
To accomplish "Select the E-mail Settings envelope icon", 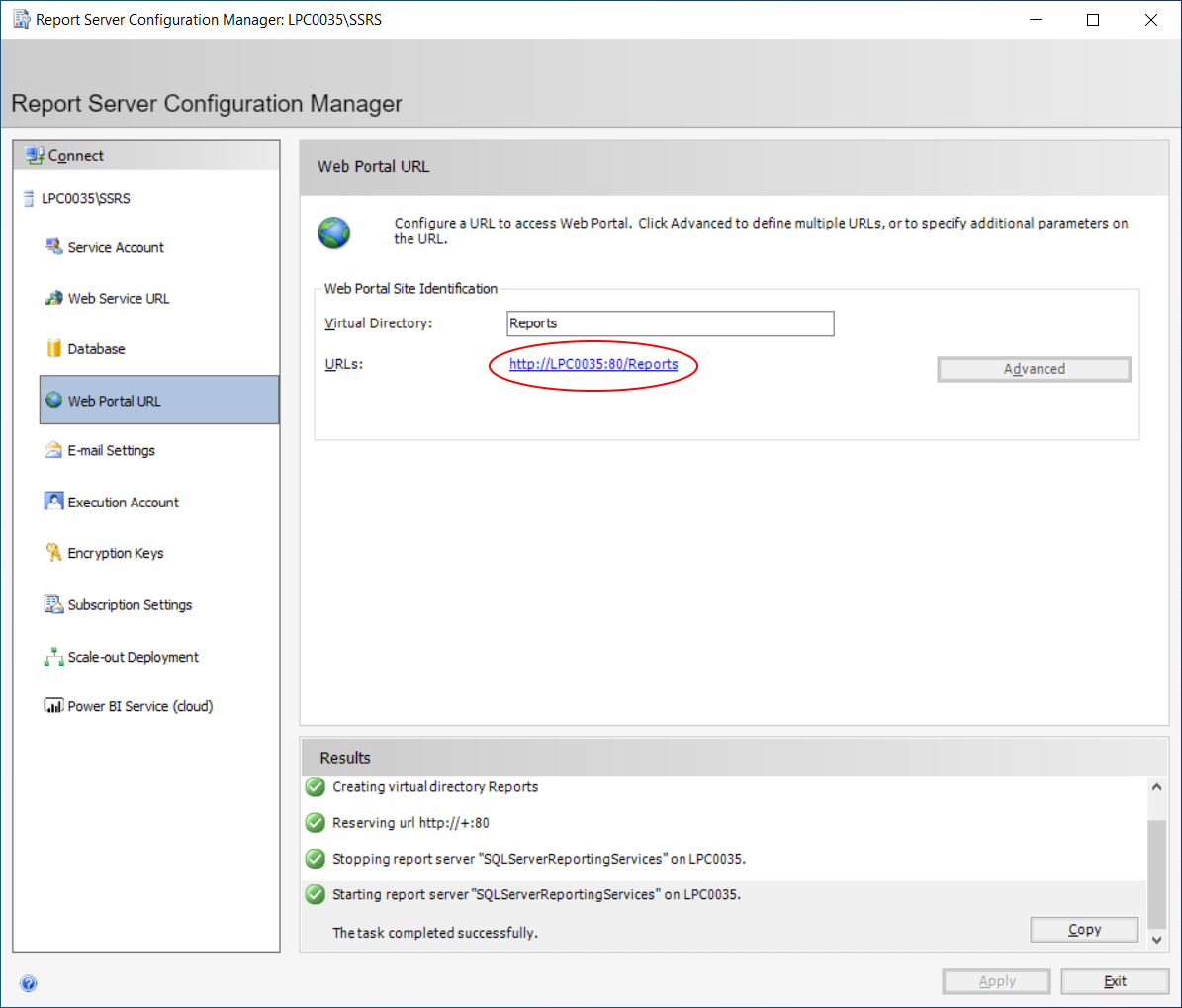I will (53, 450).
